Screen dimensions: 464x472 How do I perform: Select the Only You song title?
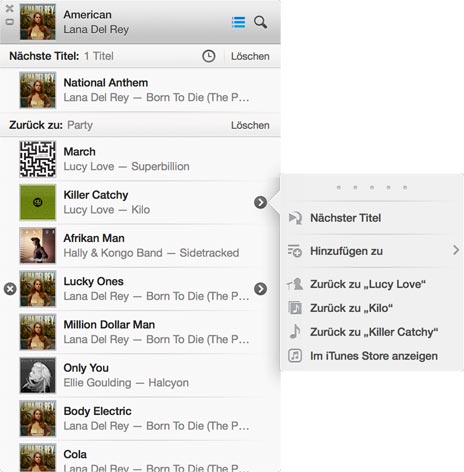pos(86,368)
